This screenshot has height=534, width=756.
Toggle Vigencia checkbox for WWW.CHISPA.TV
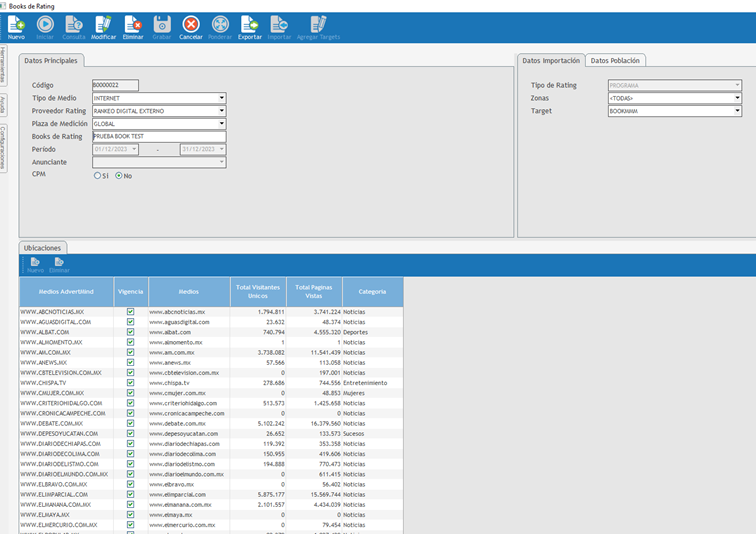click(131, 383)
